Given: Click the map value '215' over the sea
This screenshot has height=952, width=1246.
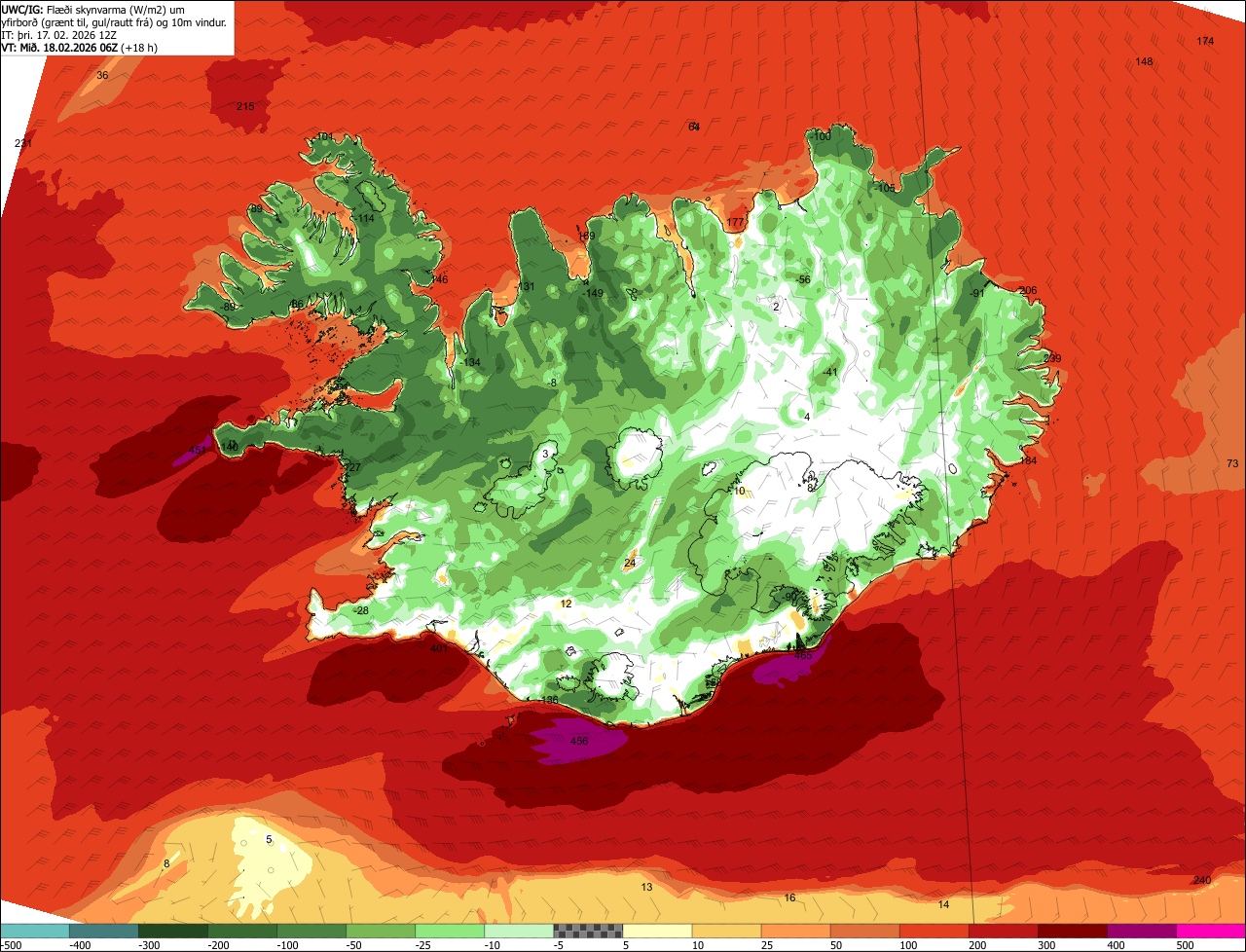Looking at the screenshot, I should pyautogui.click(x=245, y=106).
